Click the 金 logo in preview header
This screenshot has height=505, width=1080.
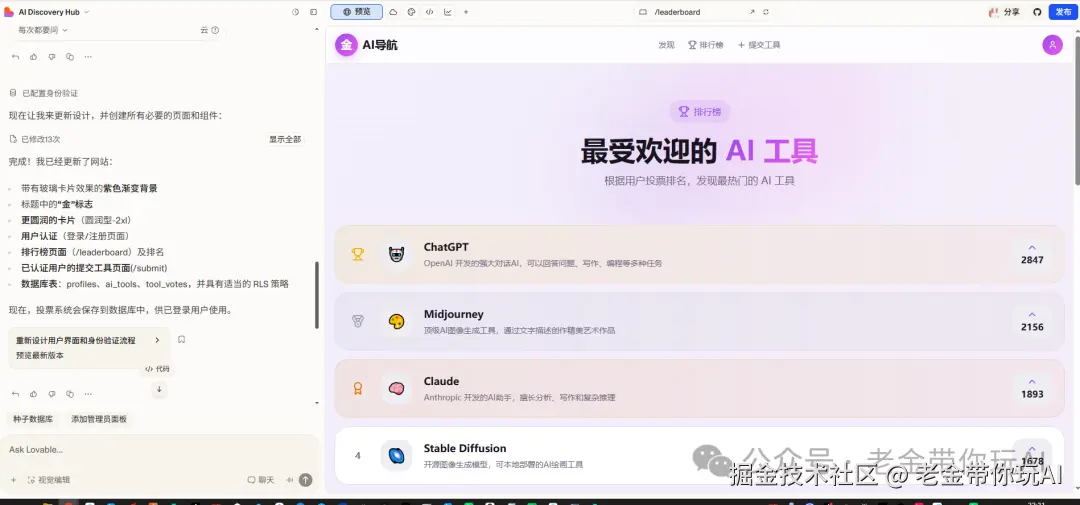(346, 45)
